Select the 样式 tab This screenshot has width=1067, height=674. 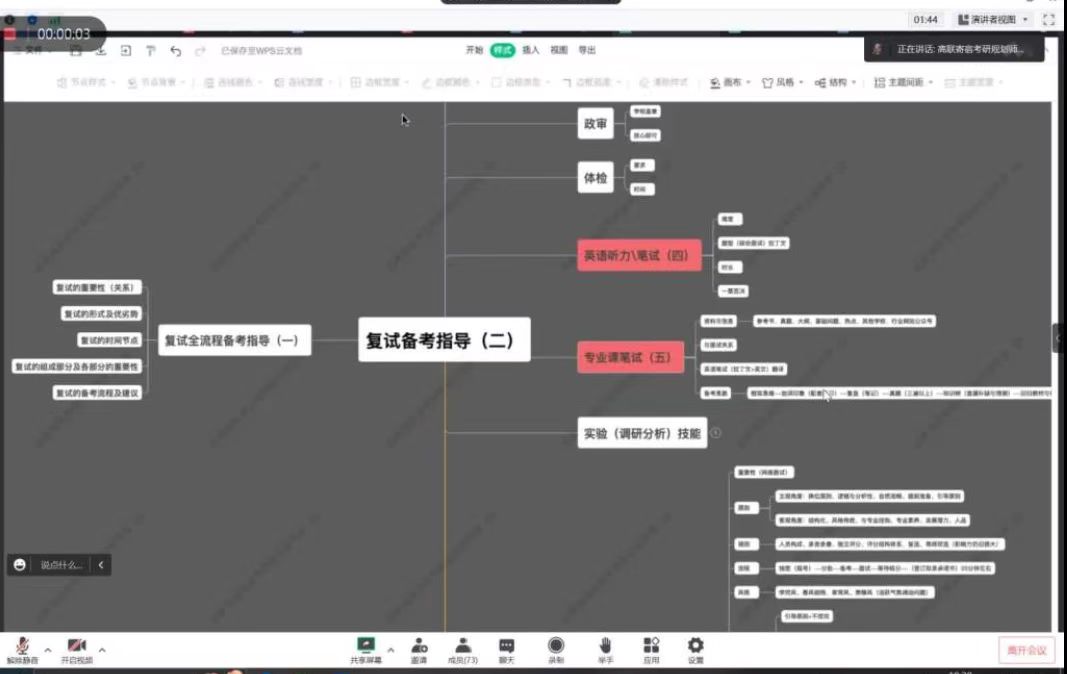pos(502,50)
